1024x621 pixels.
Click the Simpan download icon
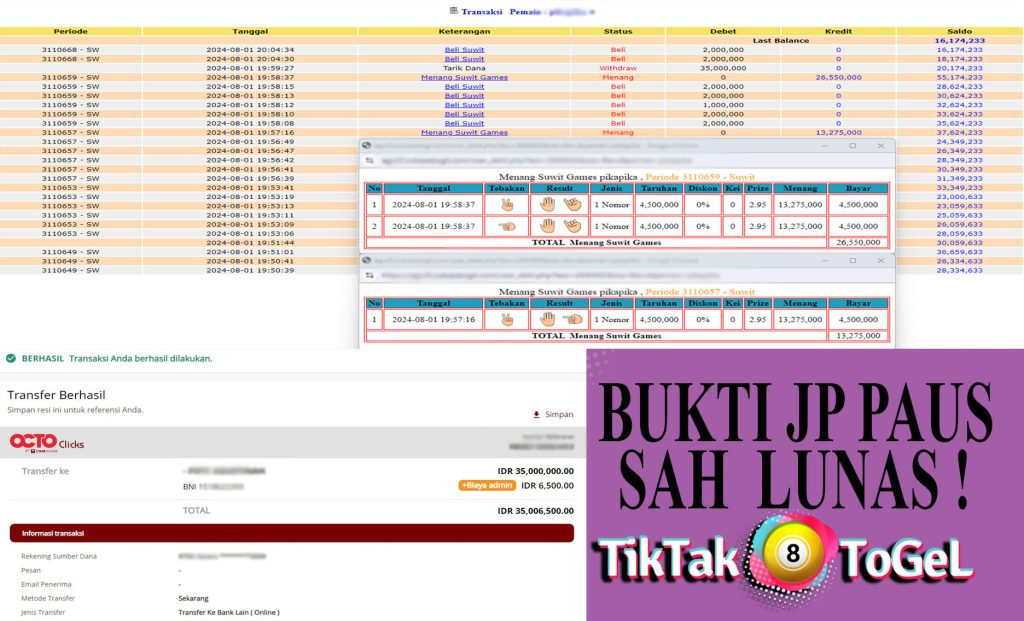(536, 414)
